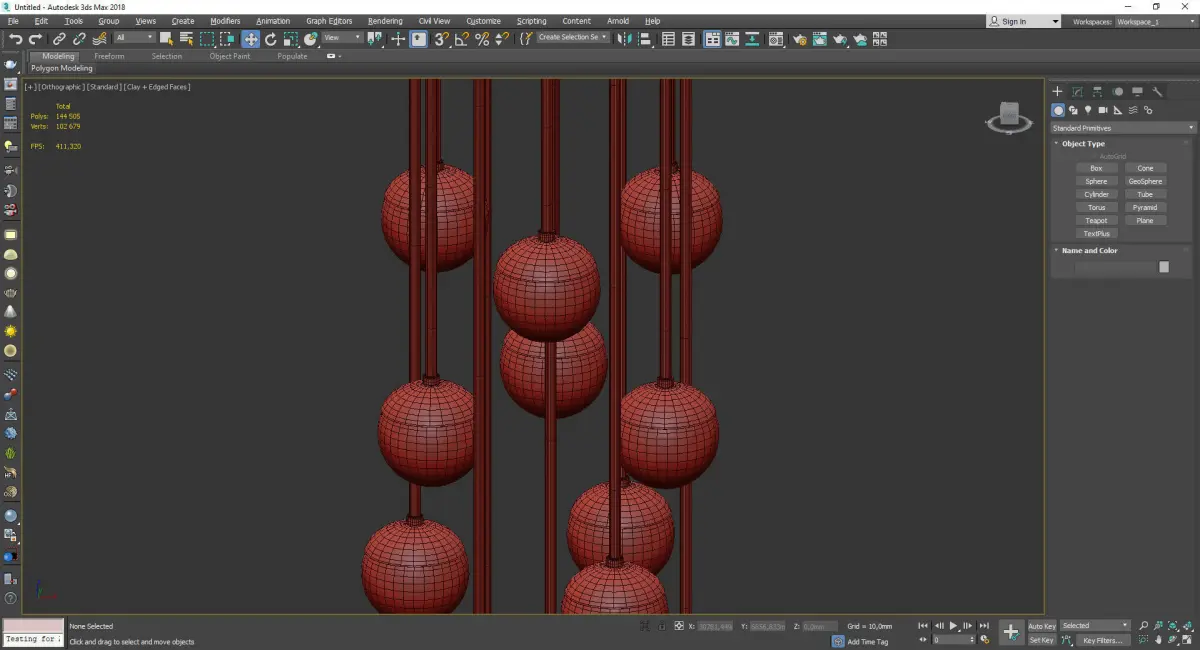This screenshot has width=1200, height=650.
Task: Open the Modifiers menu
Action: click(x=225, y=21)
